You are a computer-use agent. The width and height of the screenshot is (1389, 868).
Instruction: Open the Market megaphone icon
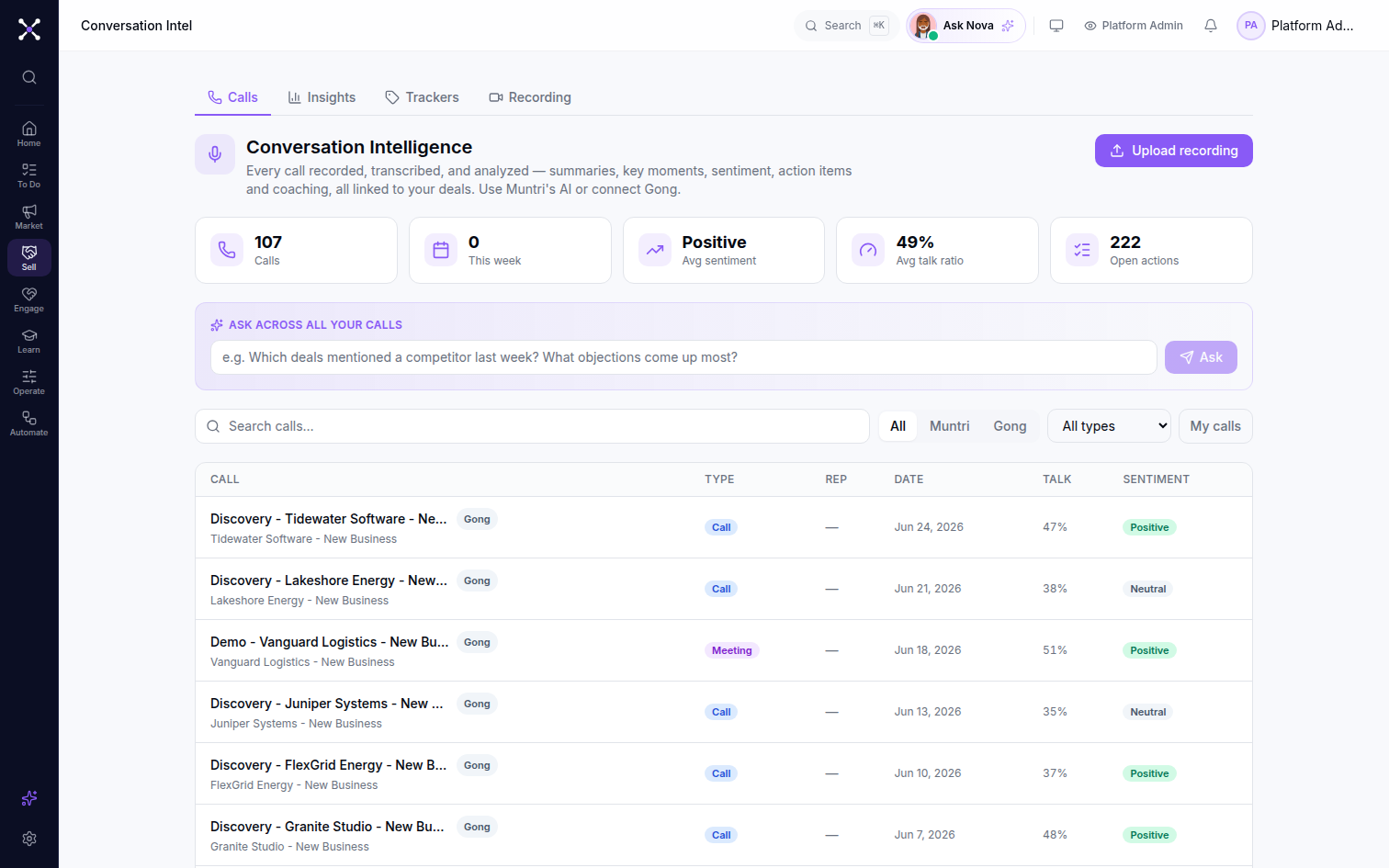(28, 217)
